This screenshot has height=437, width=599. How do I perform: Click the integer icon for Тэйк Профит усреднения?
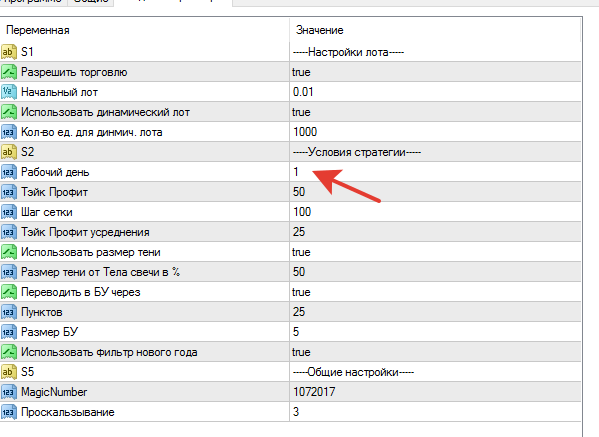[x=9, y=232]
